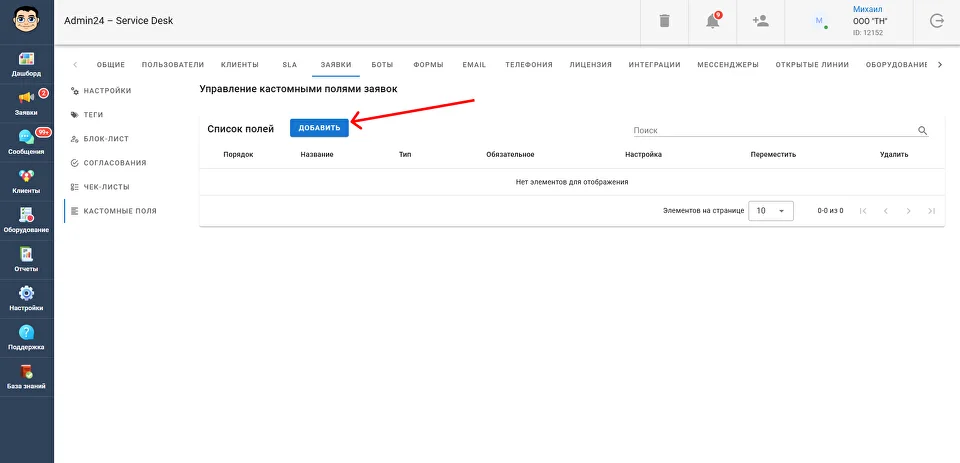Click the Admin24 – Service Desk title

pyautogui.click(x=119, y=21)
